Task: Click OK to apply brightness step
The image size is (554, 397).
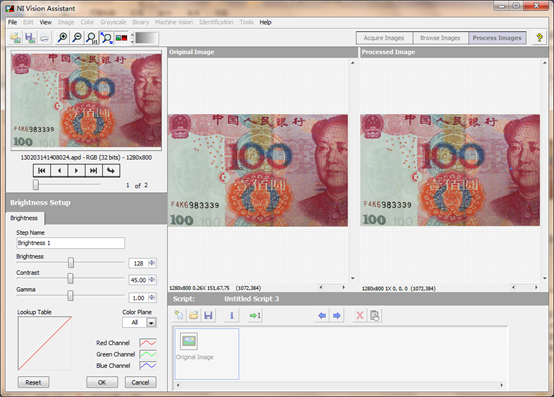Action: [x=102, y=382]
